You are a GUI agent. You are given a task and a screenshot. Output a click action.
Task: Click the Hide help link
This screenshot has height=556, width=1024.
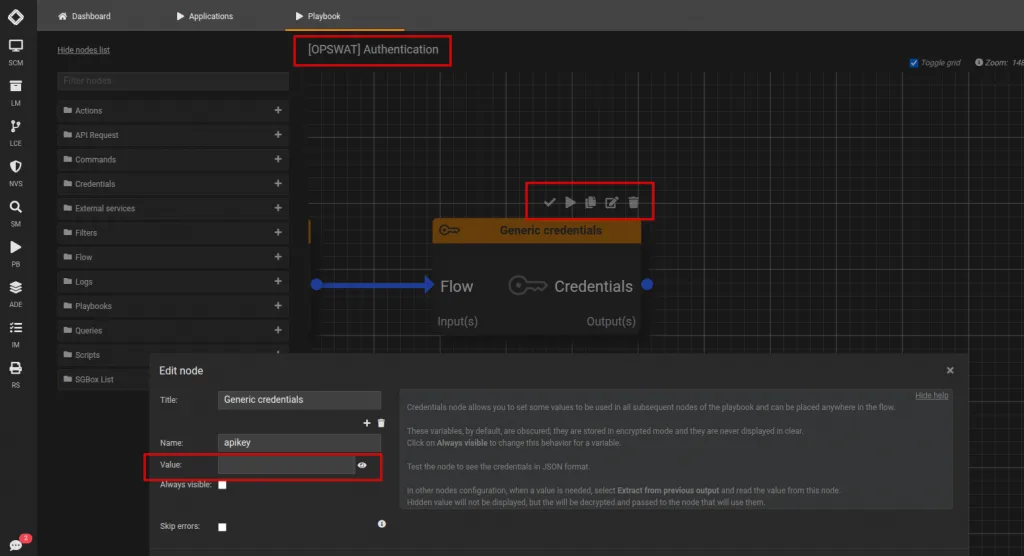pyautogui.click(x=931, y=395)
